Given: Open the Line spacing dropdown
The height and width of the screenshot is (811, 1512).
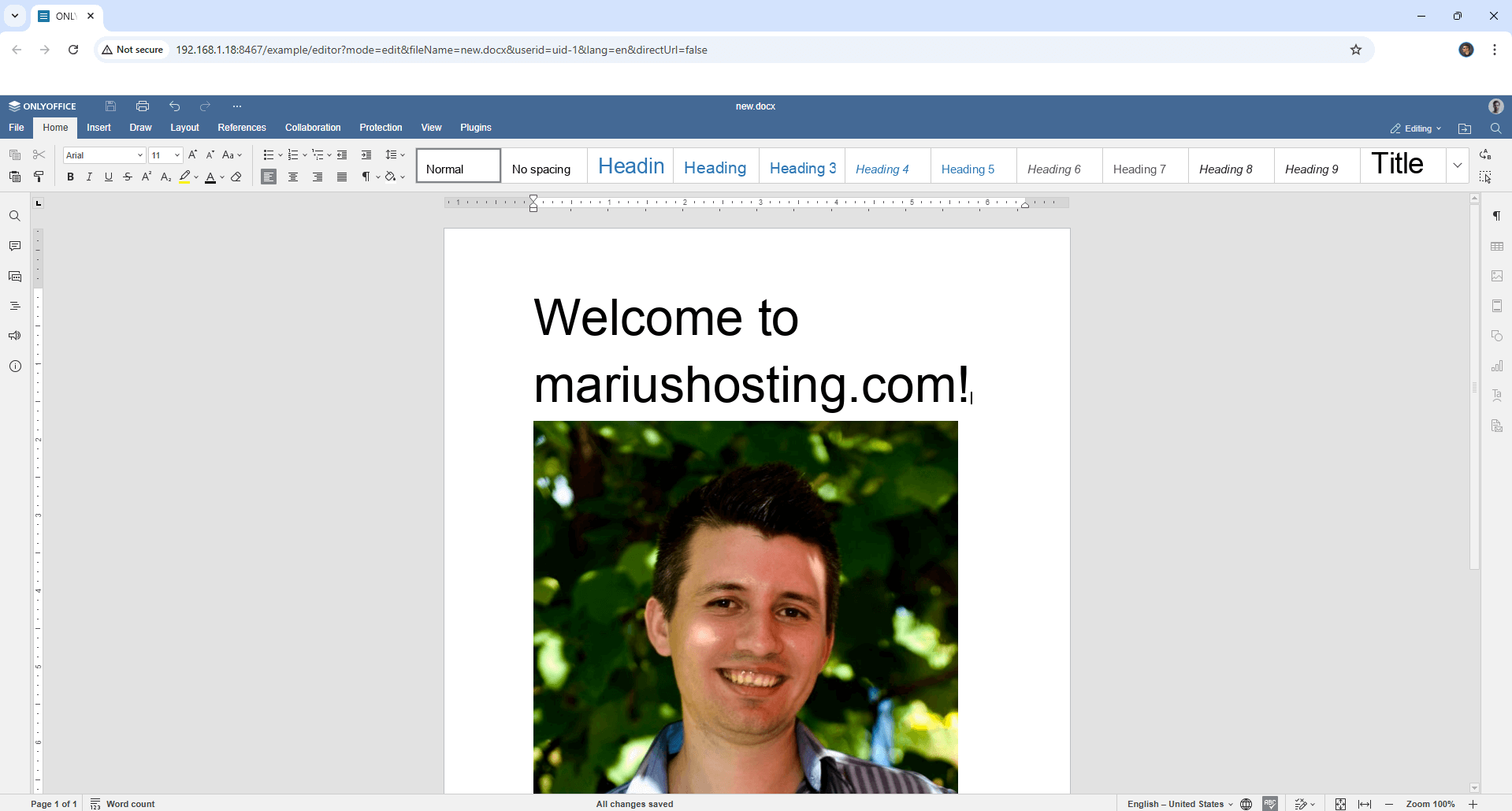Looking at the screenshot, I should point(395,155).
